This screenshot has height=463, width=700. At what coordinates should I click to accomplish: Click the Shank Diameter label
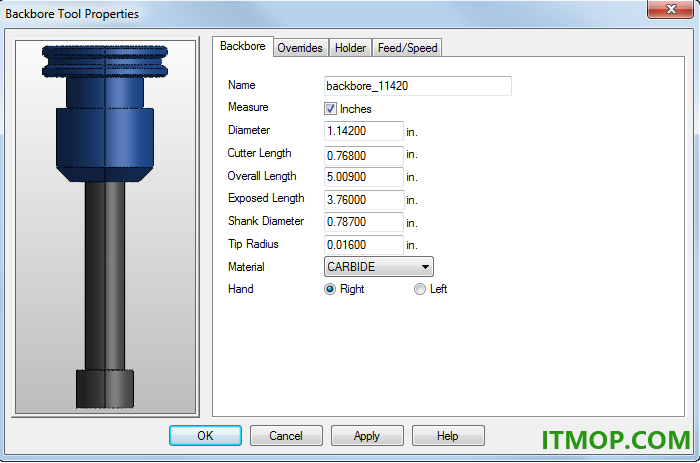pyautogui.click(x=266, y=221)
